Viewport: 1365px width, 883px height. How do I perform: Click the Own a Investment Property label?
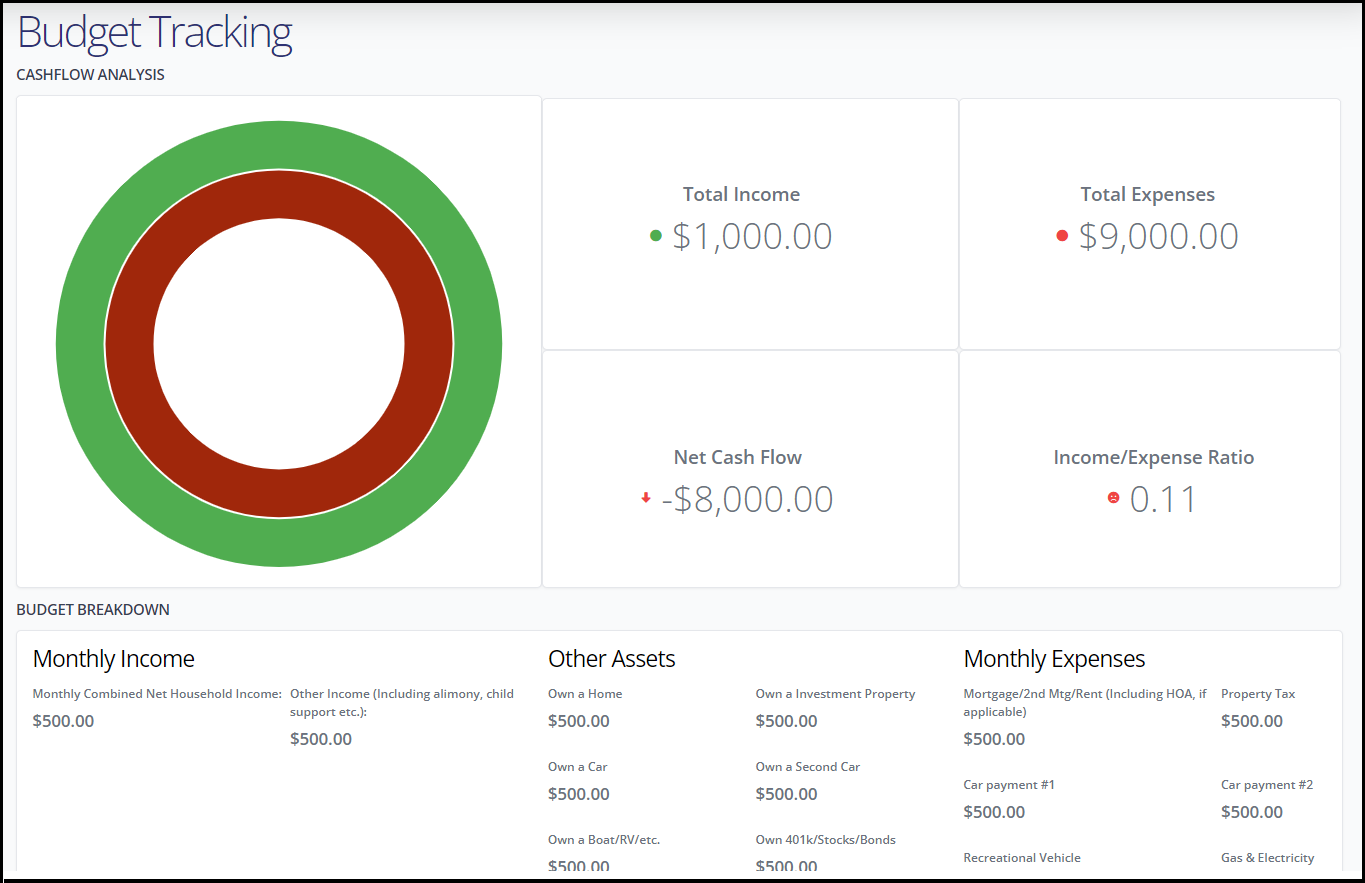(x=836, y=694)
